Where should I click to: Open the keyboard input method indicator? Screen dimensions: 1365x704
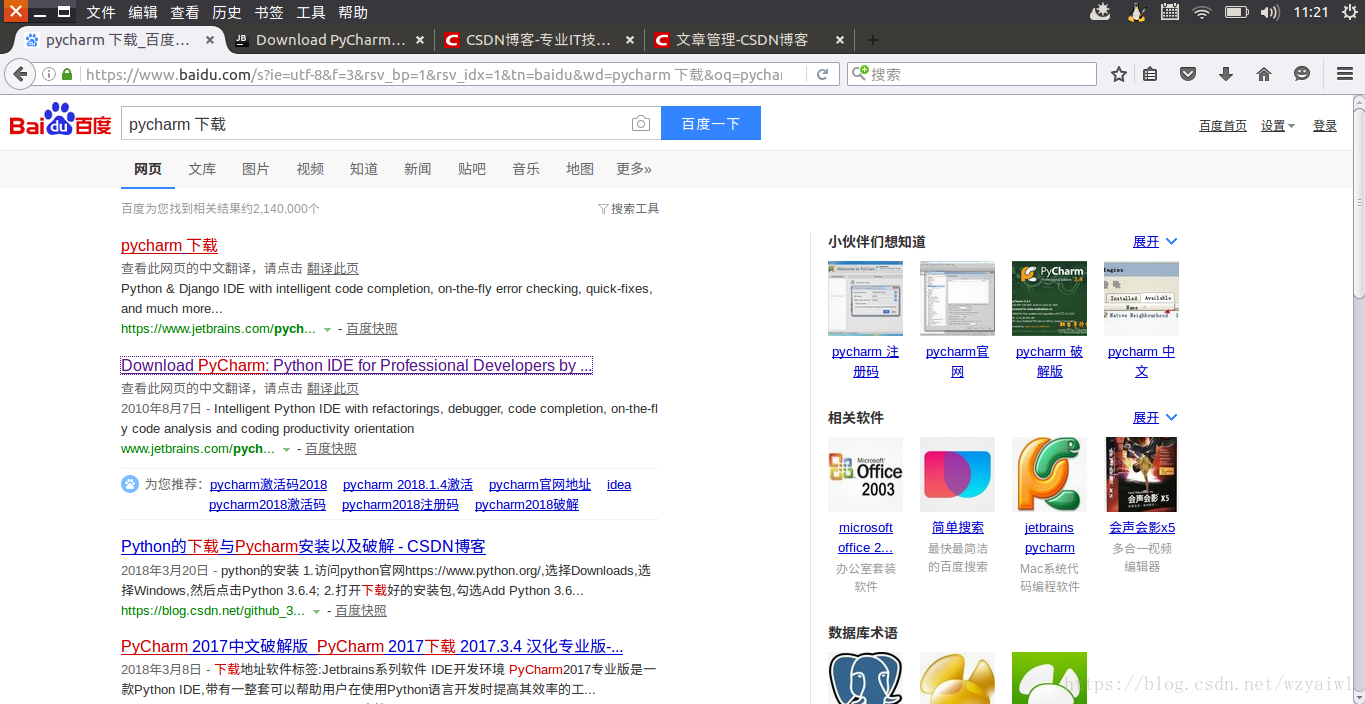tap(1169, 12)
